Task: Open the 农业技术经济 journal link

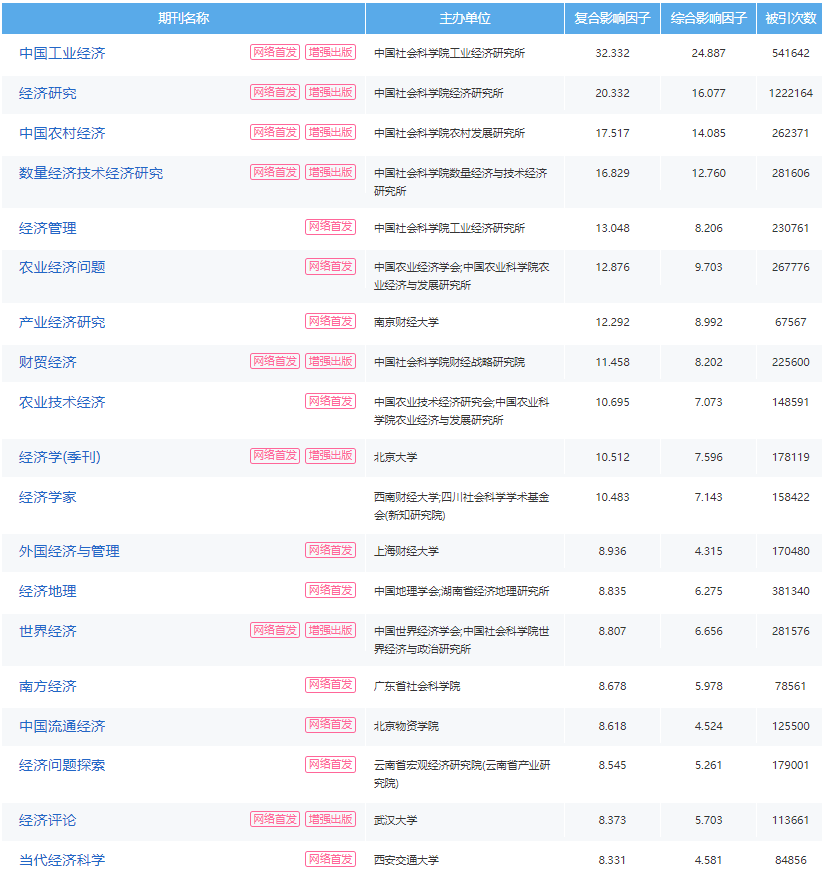Action: point(62,402)
